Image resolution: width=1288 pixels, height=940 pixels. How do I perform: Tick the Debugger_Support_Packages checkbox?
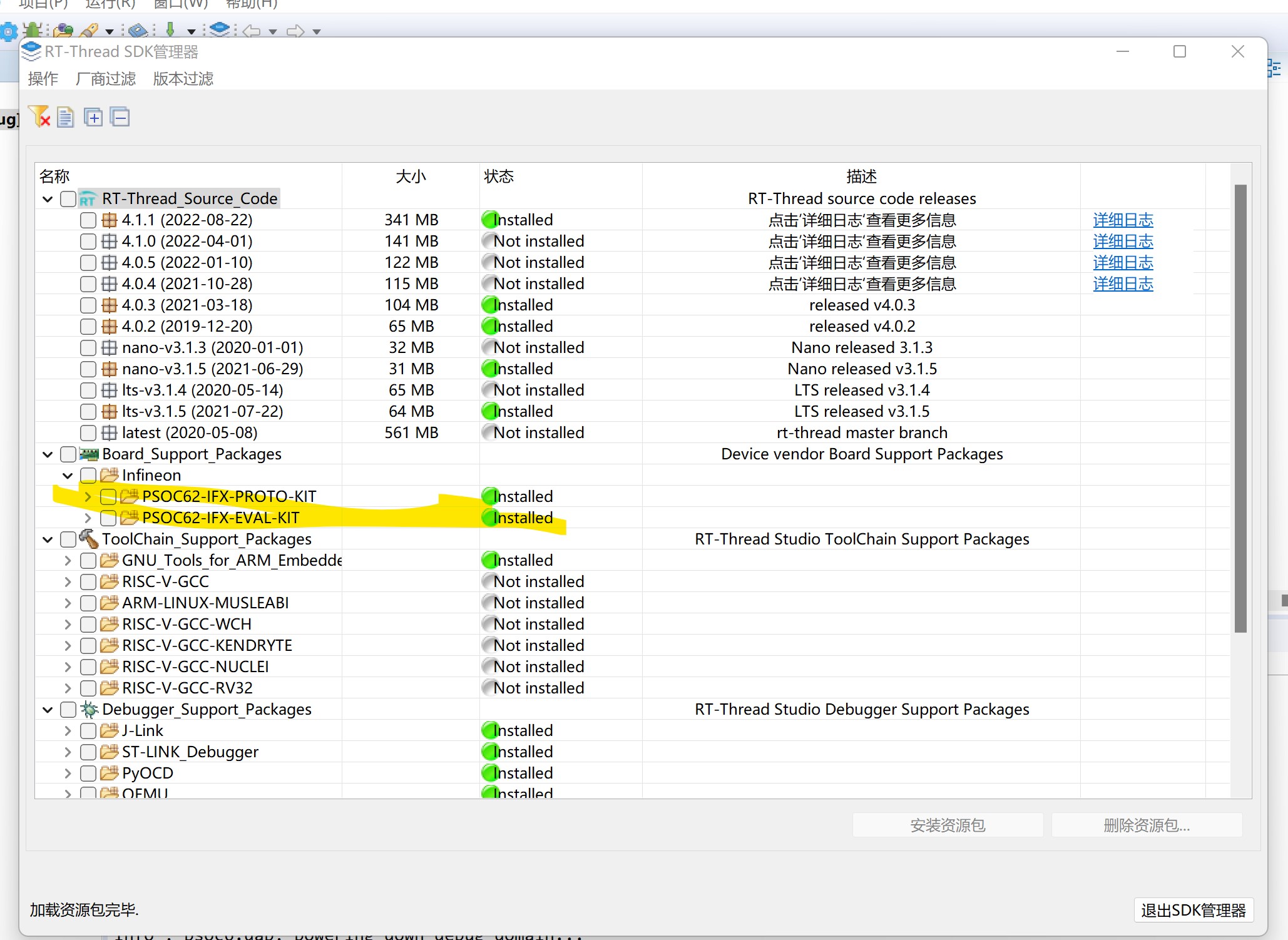pos(68,709)
